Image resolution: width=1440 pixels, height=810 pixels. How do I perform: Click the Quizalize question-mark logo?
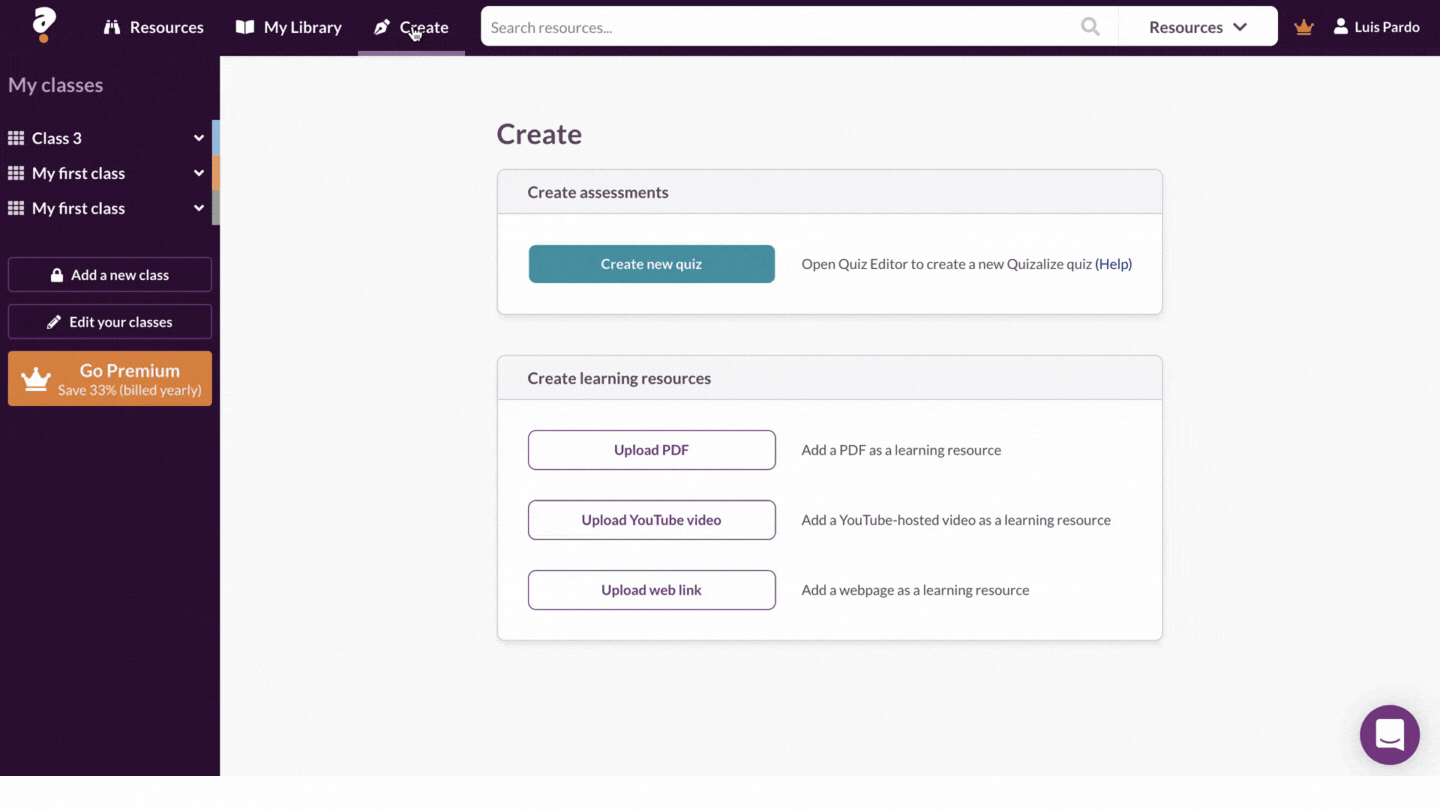(44, 25)
